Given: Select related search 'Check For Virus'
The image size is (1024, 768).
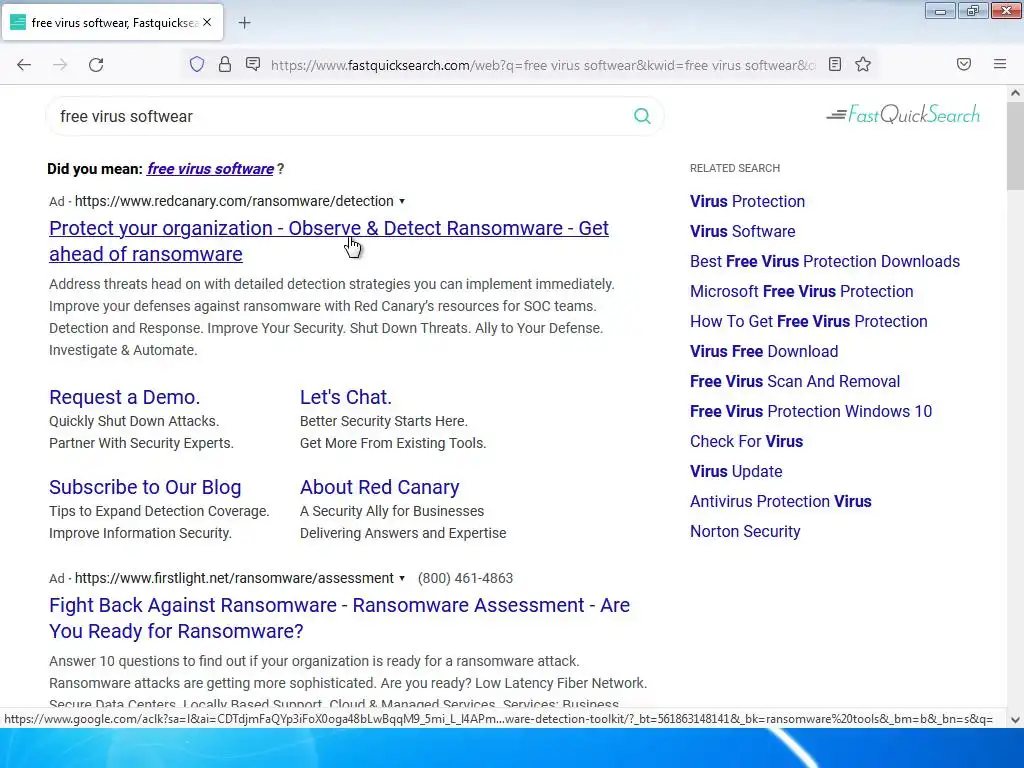Looking at the screenshot, I should coord(746,441).
